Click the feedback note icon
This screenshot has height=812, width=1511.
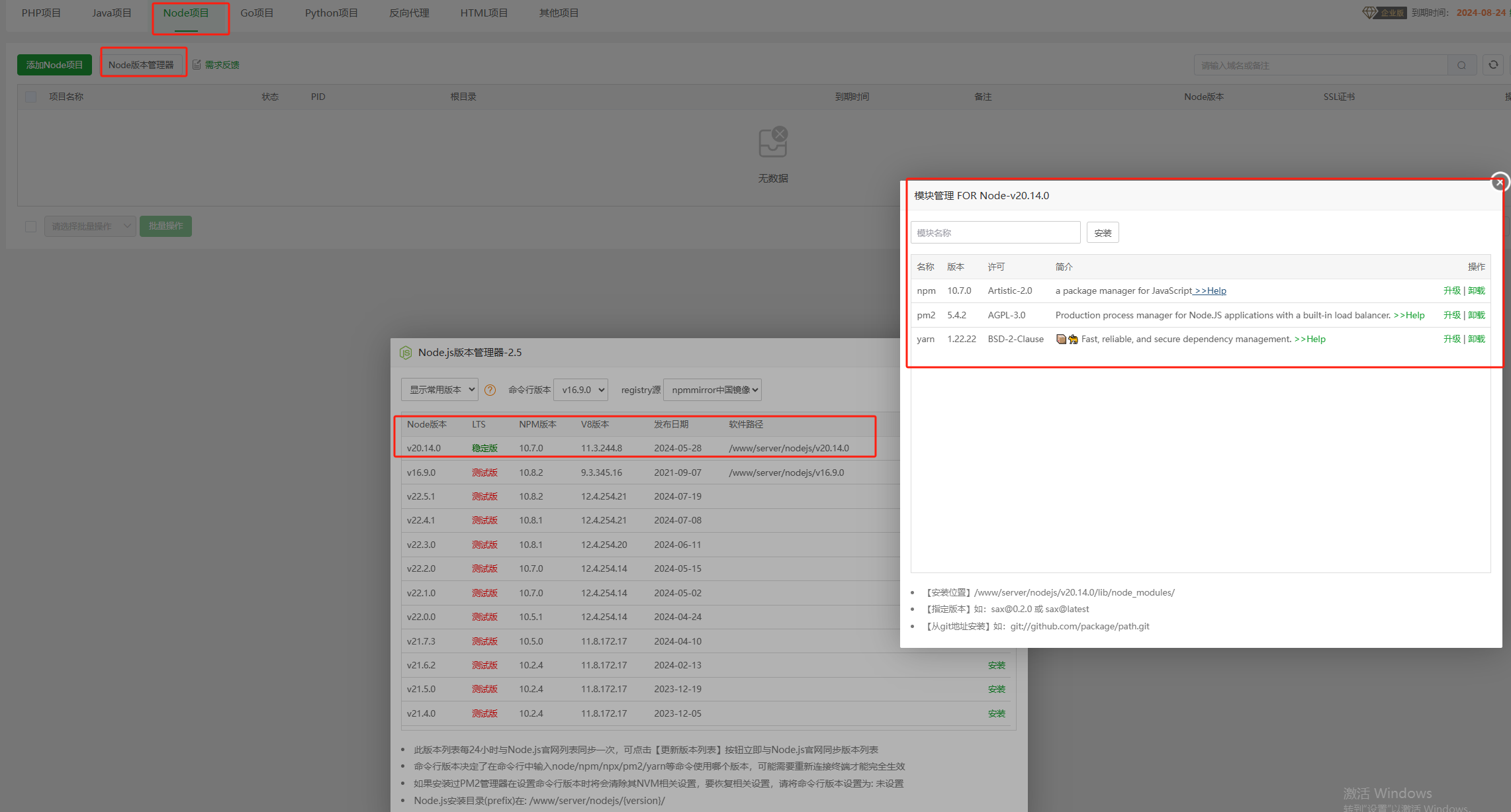point(197,64)
